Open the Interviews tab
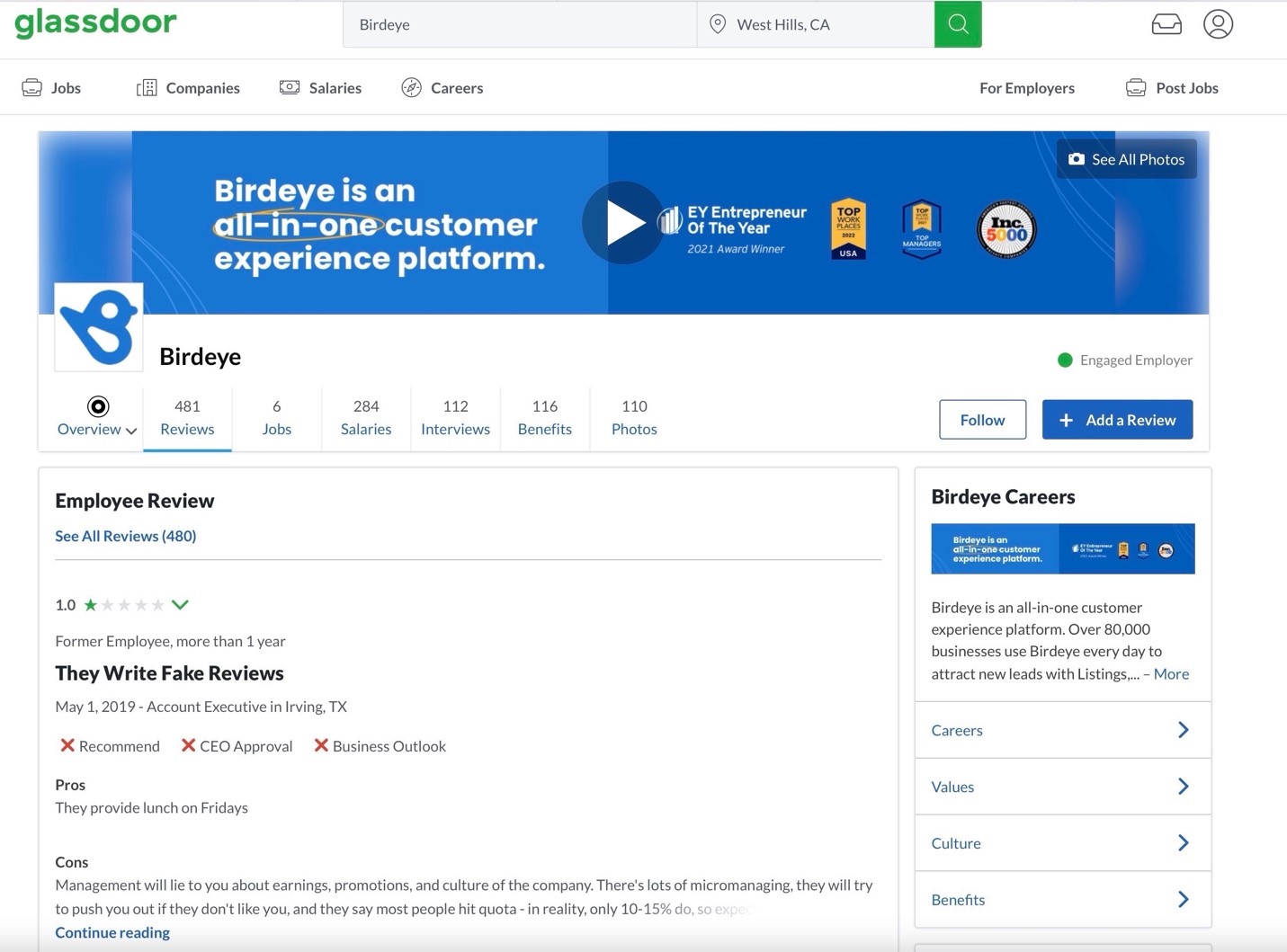Screen dimensions: 1287x952 click(x=455, y=418)
